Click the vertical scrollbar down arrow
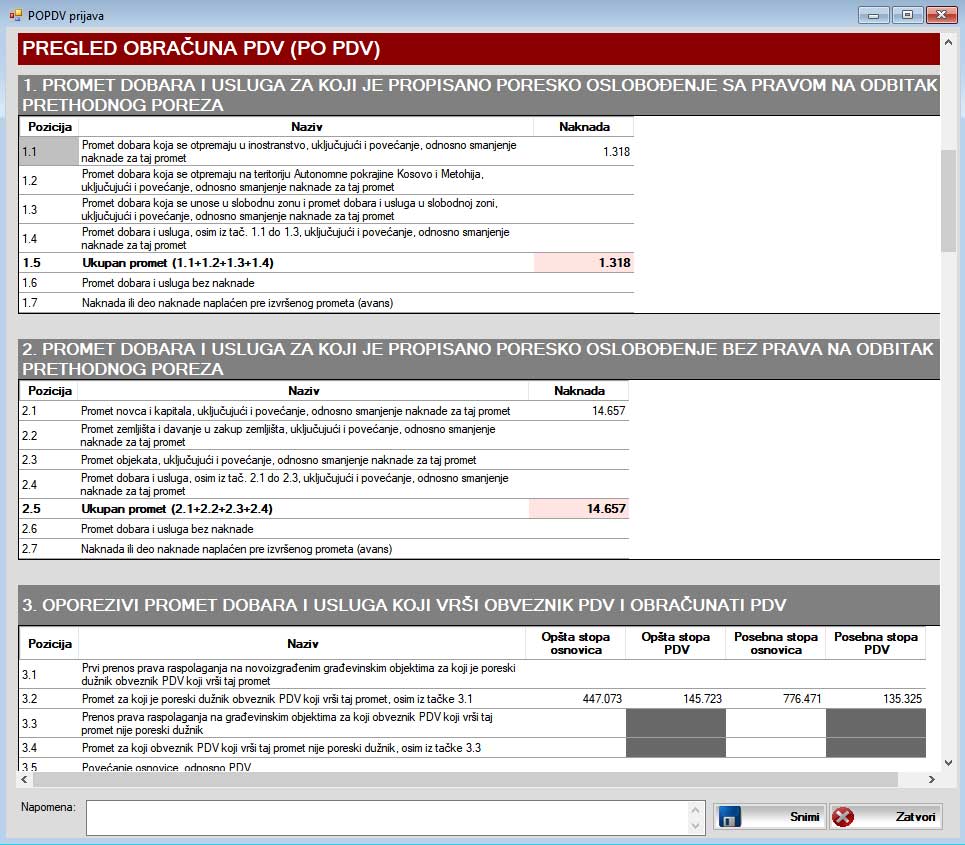 point(948,763)
